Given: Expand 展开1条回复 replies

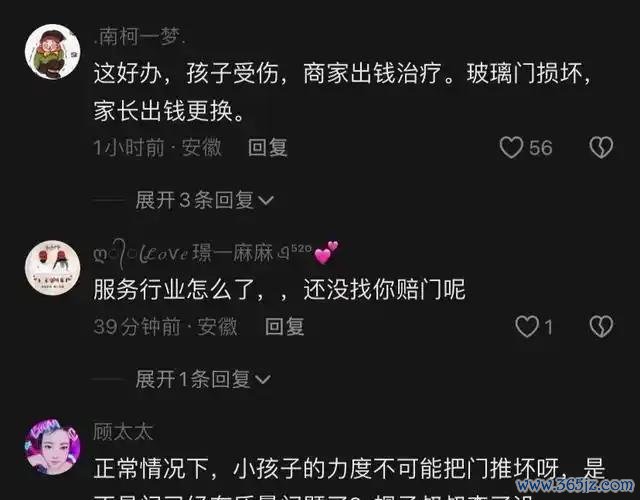Looking at the screenshot, I should (x=202, y=380).
